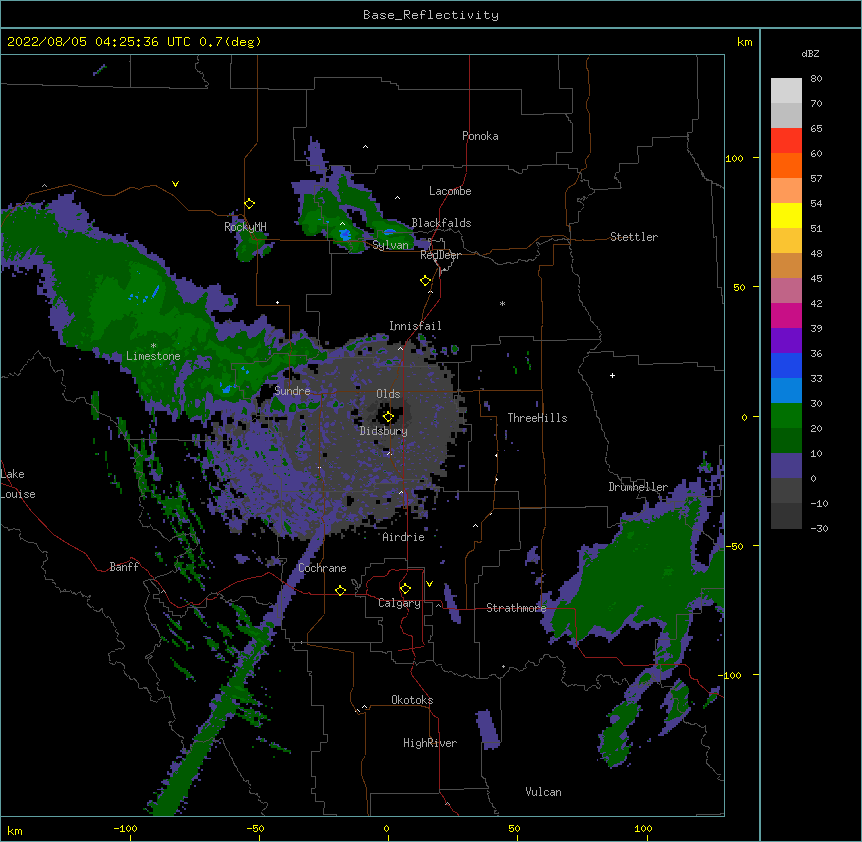Pick the magenta 42 dBZ legend swatch
The image size is (862, 842).
[x=786, y=315]
